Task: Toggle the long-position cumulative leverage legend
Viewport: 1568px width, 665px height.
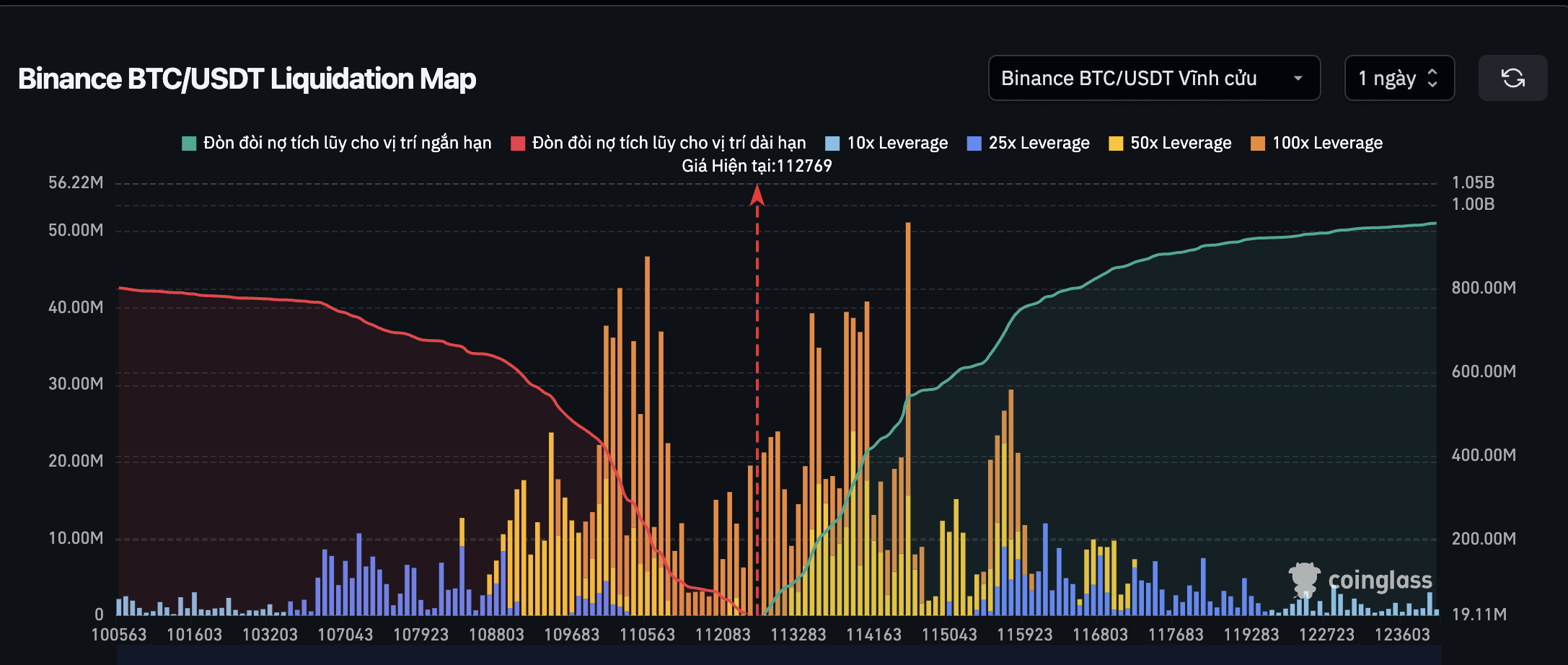Action: click(659, 143)
